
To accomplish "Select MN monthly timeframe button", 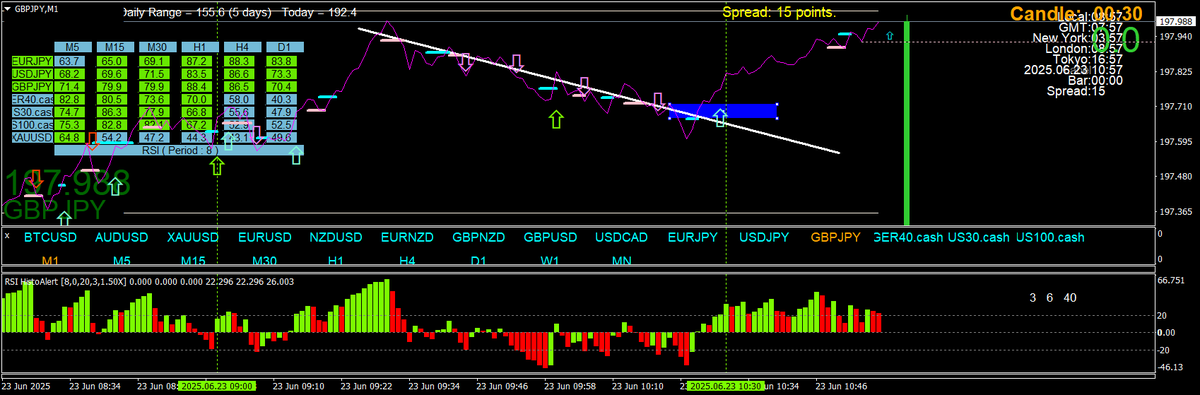I will pos(622,261).
